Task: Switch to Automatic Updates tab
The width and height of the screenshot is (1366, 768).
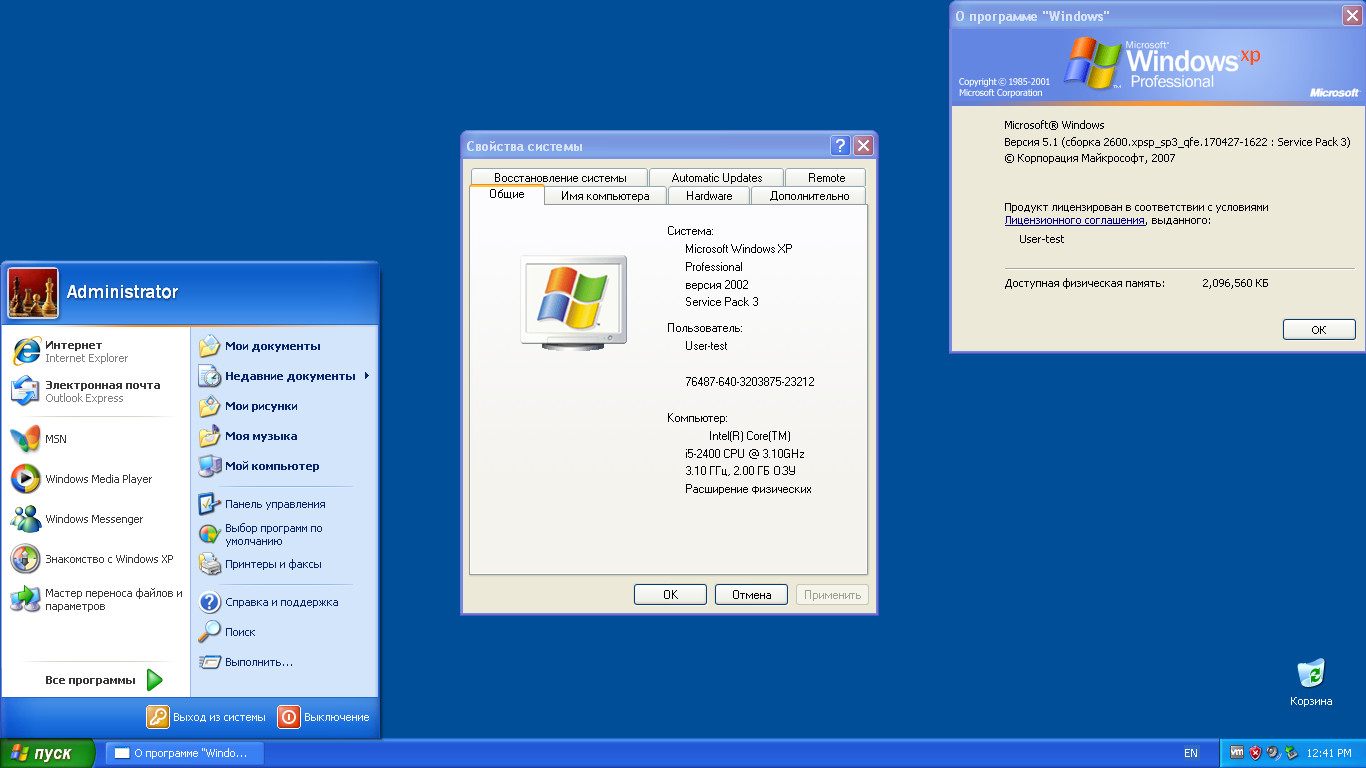Action: click(x=716, y=177)
